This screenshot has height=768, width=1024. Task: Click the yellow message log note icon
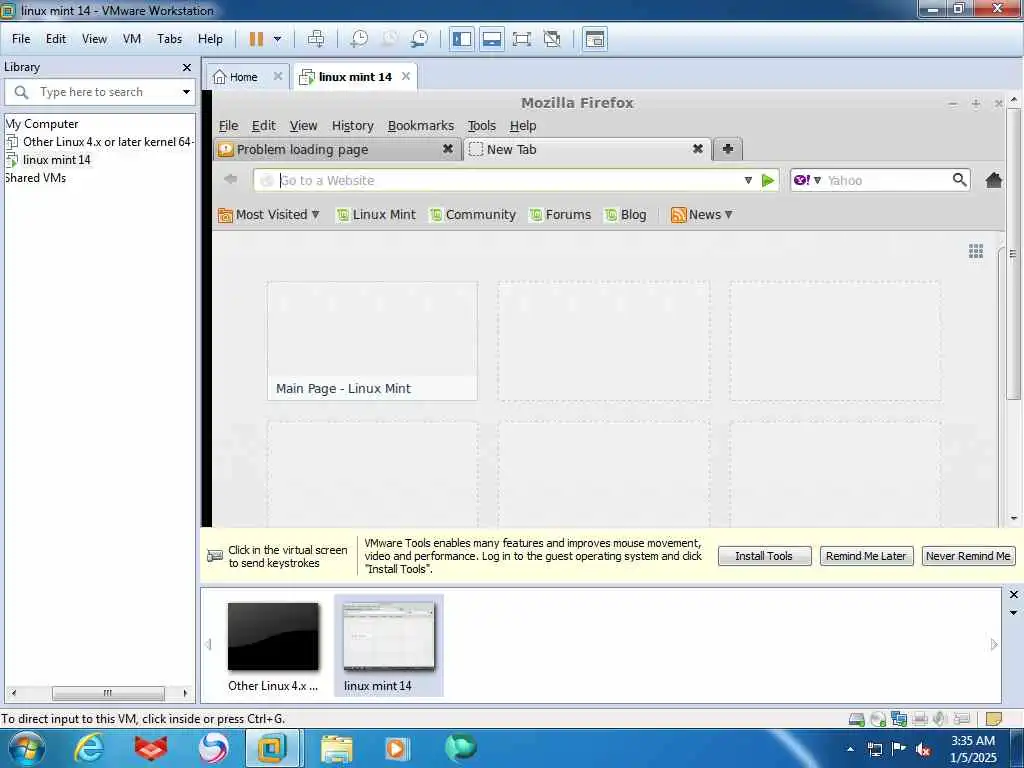[x=993, y=719]
